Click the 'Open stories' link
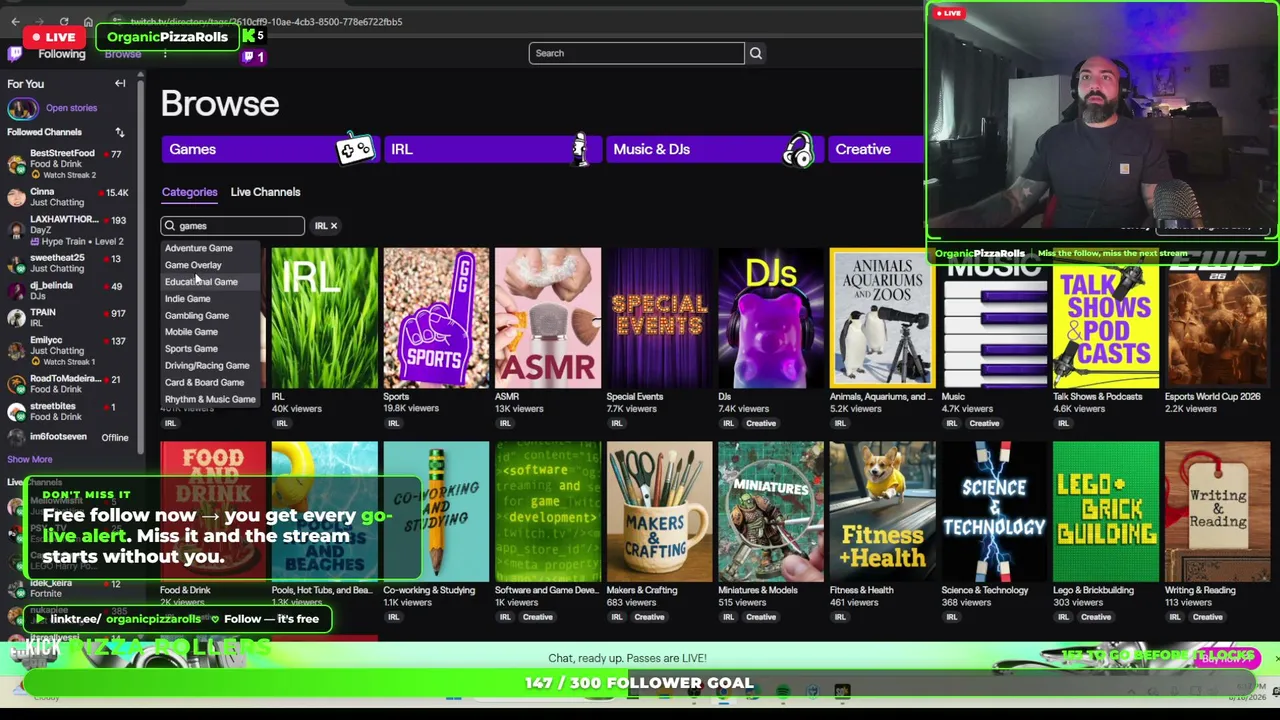The width and height of the screenshot is (1280, 720). click(71, 108)
